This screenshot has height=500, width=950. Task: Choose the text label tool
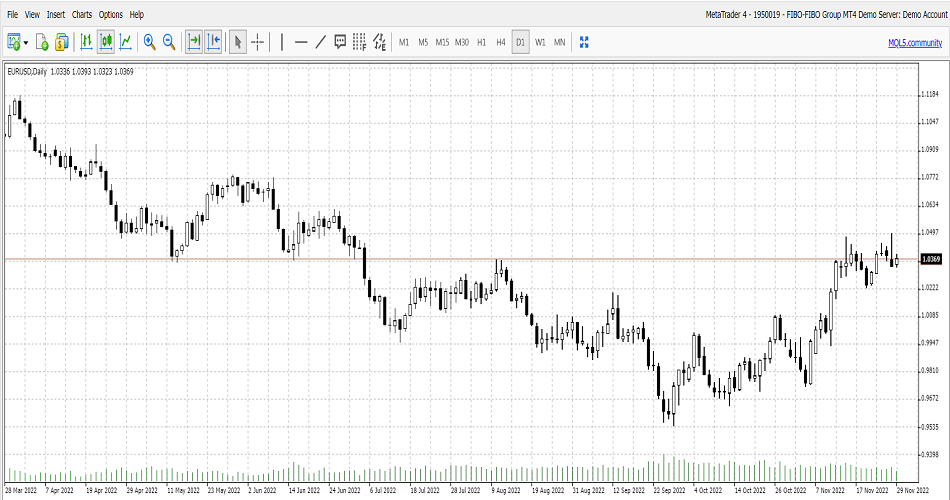pyautogui.click(x=340, y=42)
